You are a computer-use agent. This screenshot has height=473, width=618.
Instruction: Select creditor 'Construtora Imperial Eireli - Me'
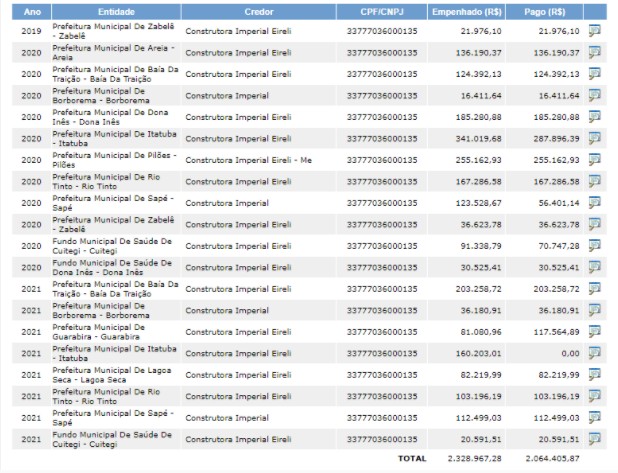pyautogui.click(x=248, y=160)
